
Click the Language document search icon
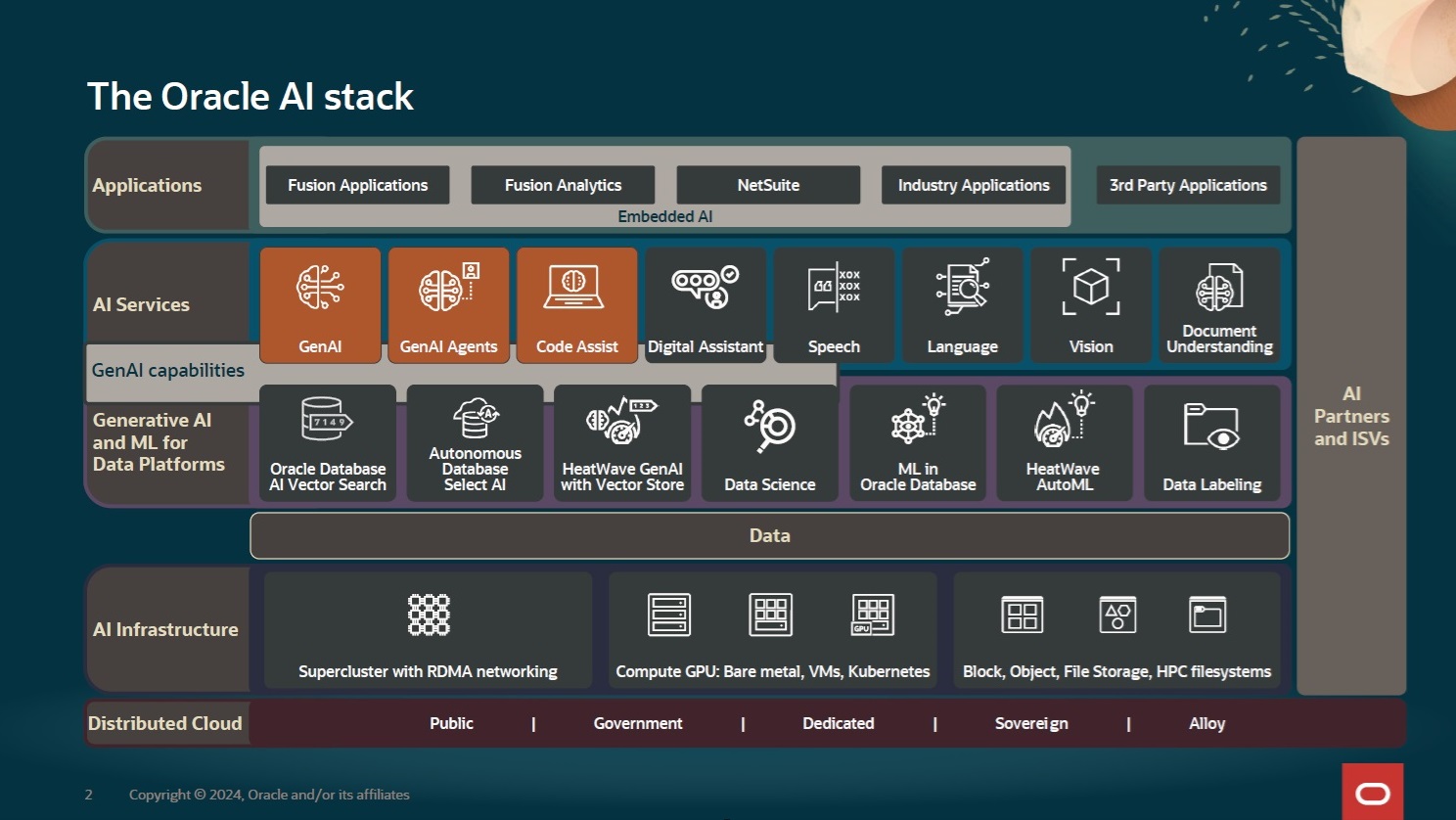(963, 287)
